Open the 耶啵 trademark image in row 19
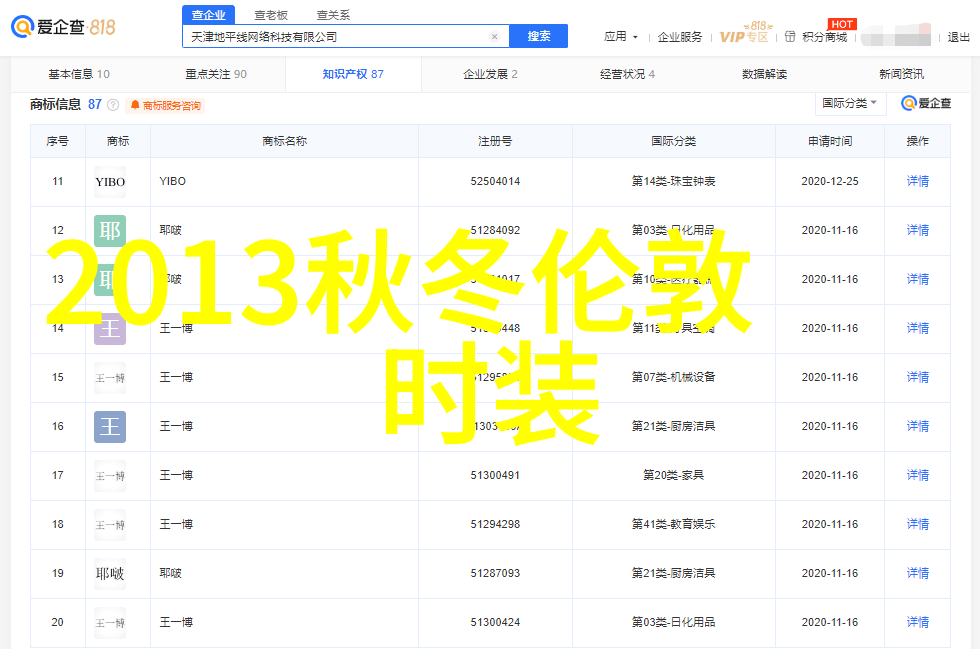This screenshot has height=649, width=980. (x=110, y=574)
